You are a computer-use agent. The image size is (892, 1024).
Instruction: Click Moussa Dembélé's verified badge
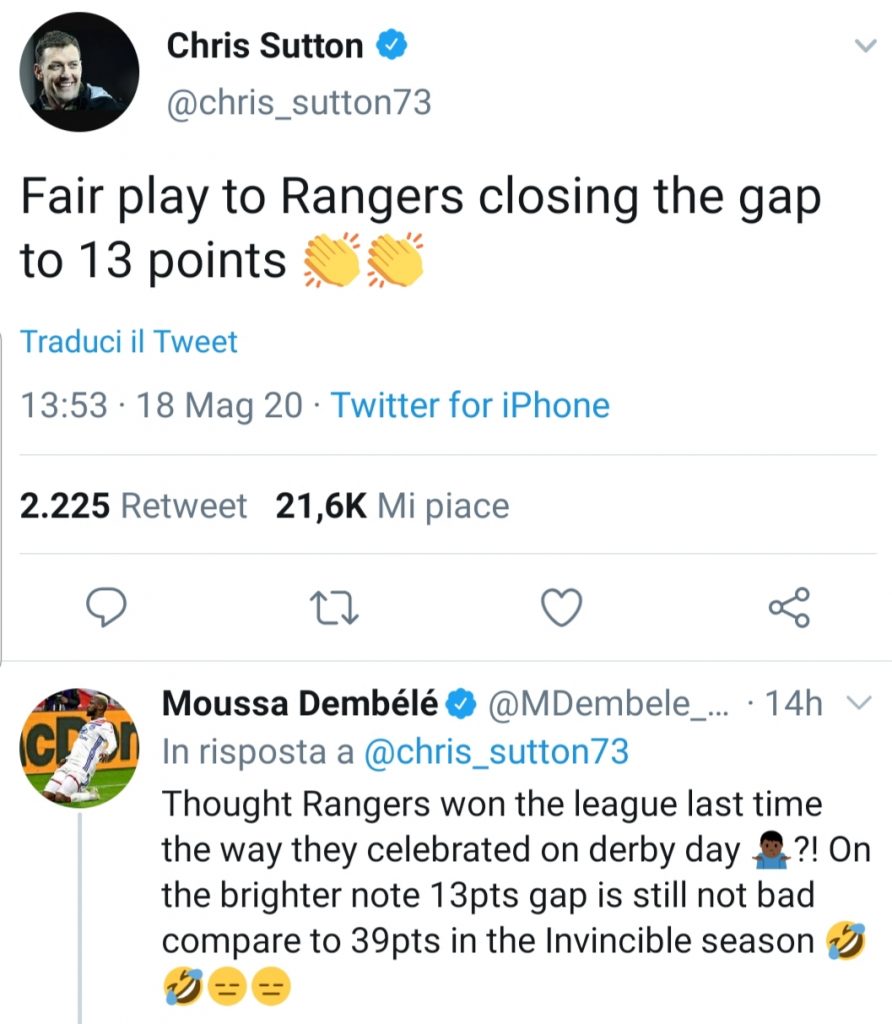[460, 706]
